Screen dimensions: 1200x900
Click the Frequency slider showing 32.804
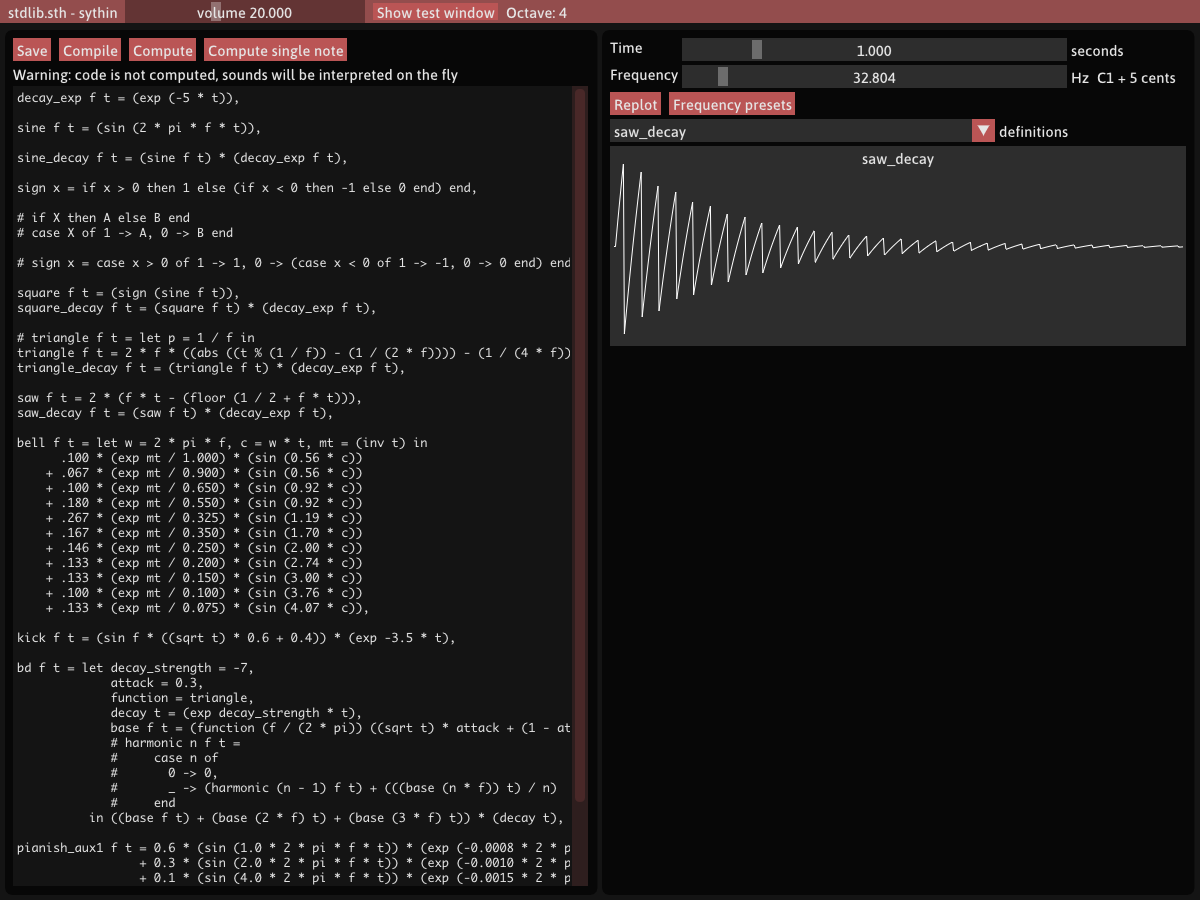pyautogui.click(x=873, y=77)
